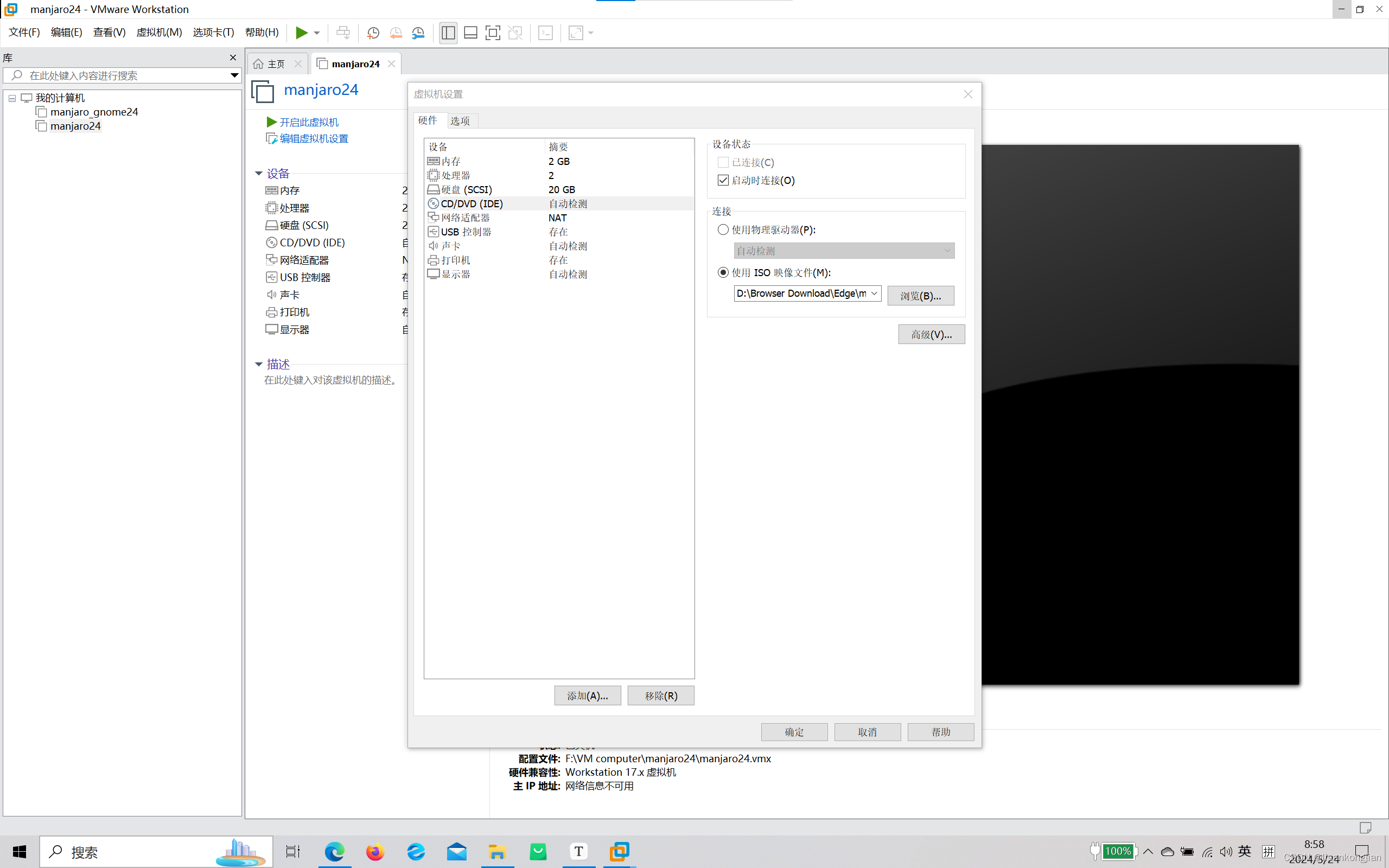This screenshot has width=1389, height=868.
Task: Close the 库 library panel
Action: (x=233, y=58)
